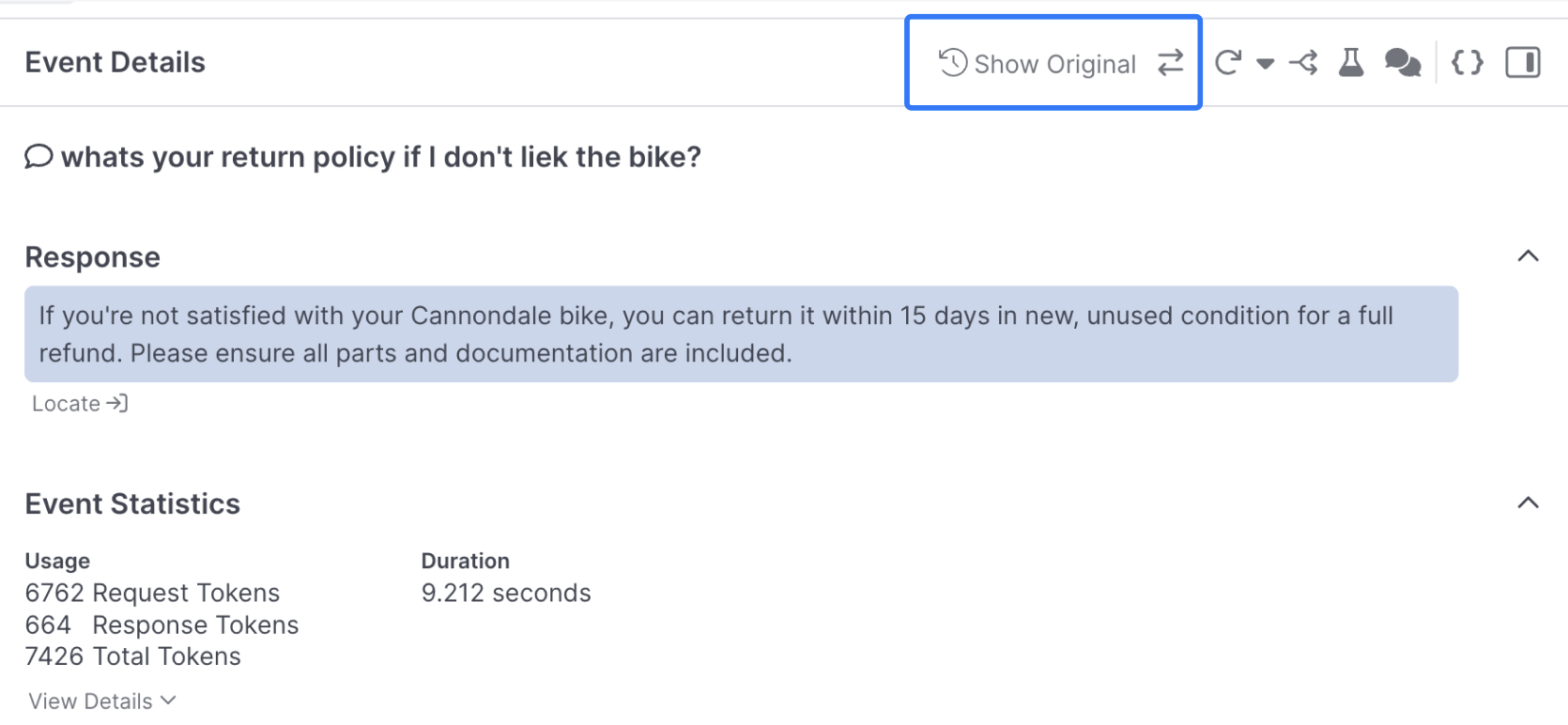Show raw JSON with curly braces icon
Image resolution: width=1568 pixels, height=725 pixels.
[x=1467, y=63]
